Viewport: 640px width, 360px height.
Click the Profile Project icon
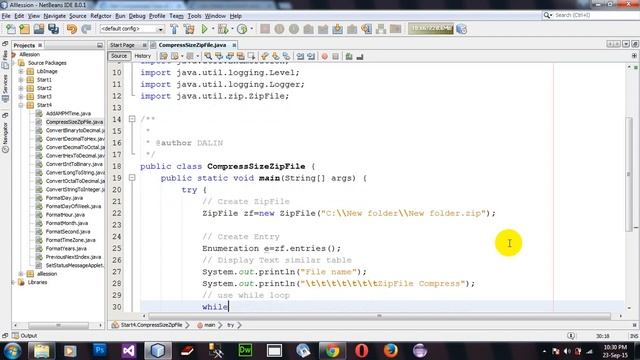[242, 29]
